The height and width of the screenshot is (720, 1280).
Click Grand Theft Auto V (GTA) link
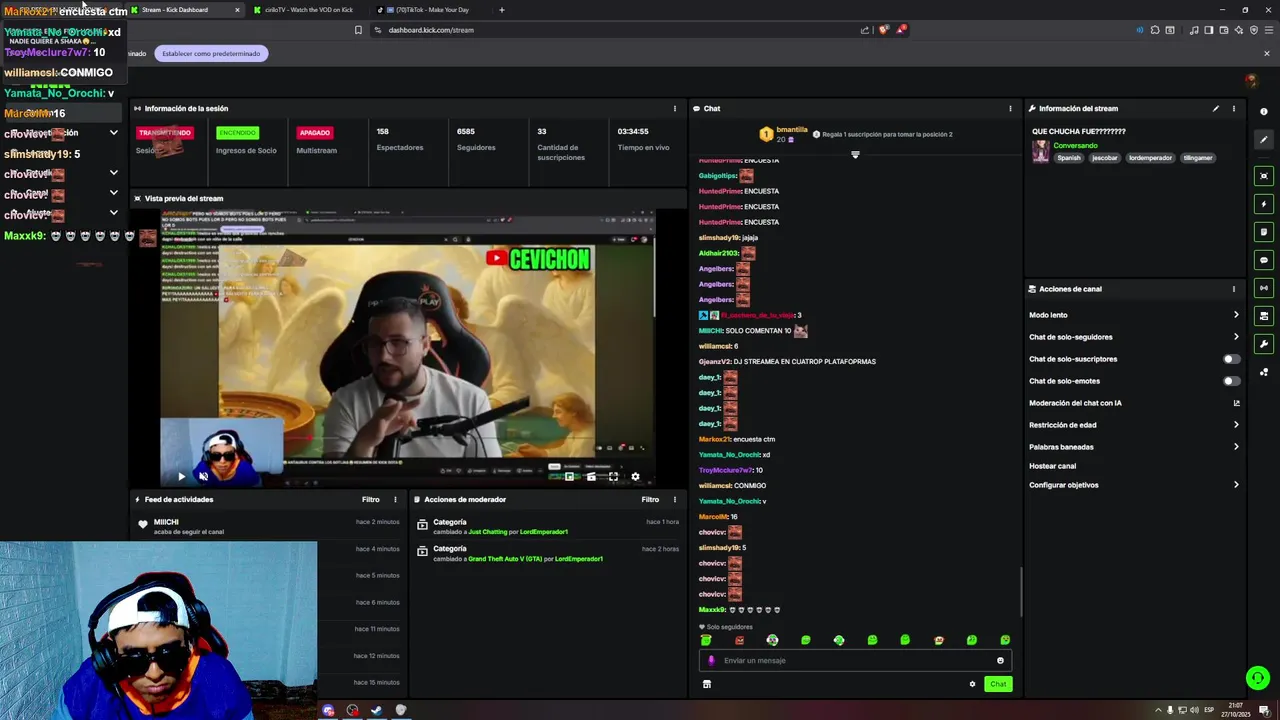[505, 559]
